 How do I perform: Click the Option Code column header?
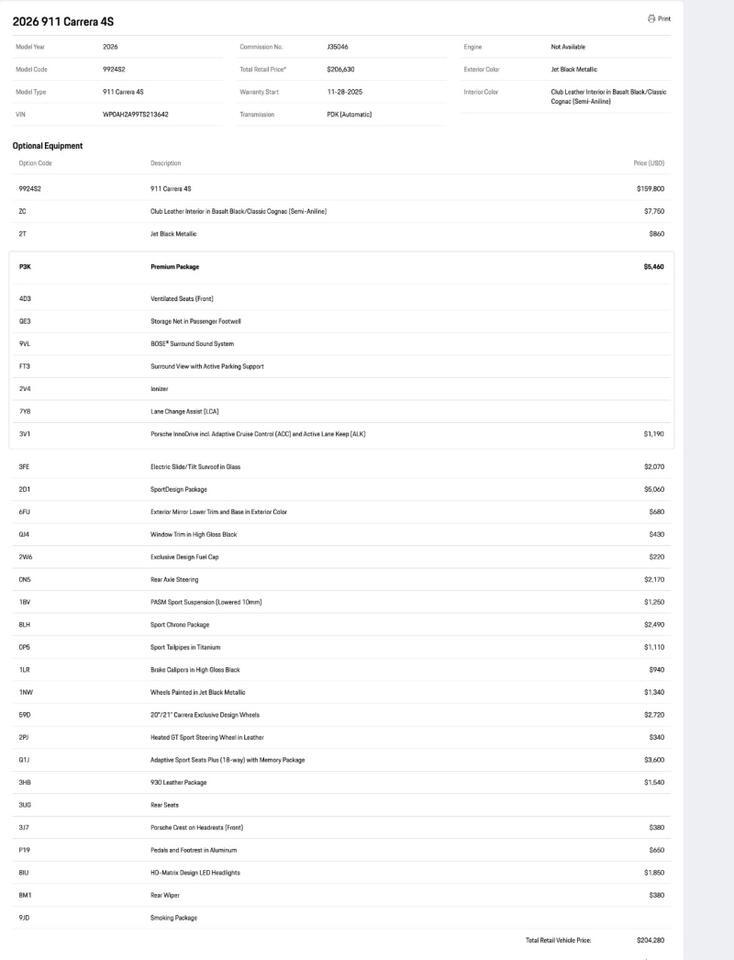pos(35,163)
